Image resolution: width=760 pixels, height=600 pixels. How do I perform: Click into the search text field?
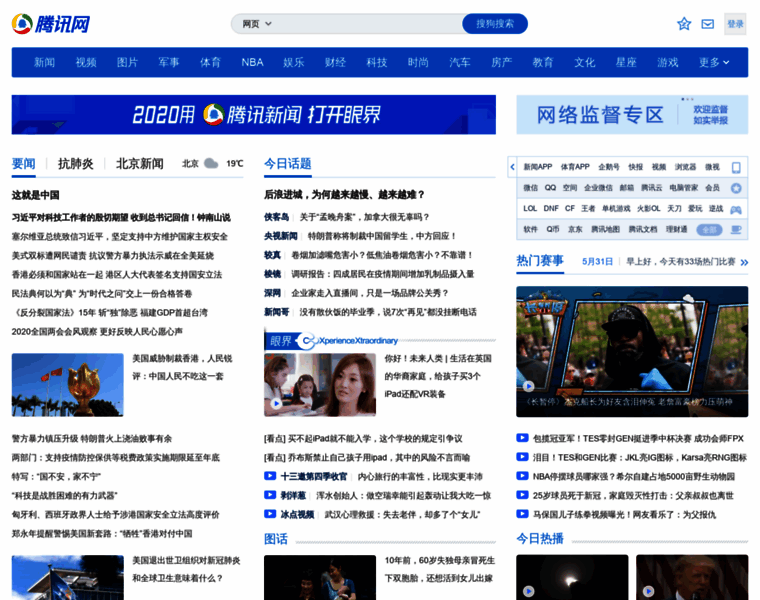368,24
